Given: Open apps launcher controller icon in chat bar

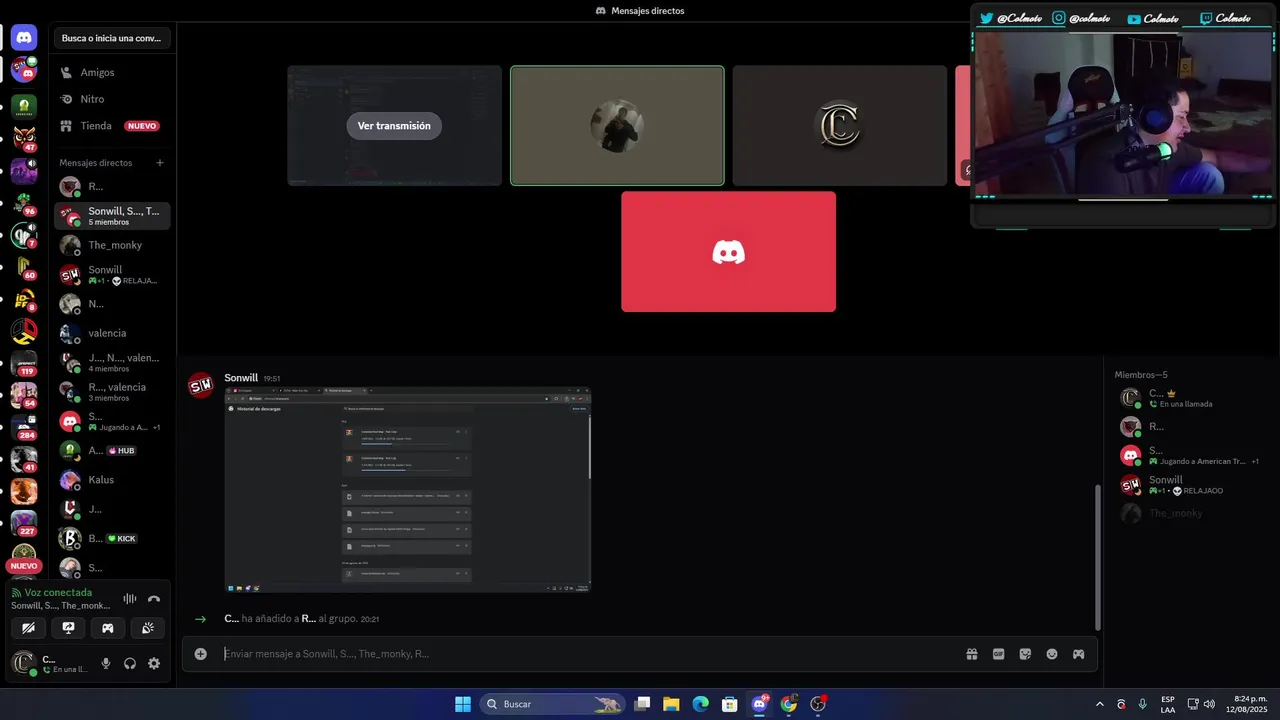Looking at the screenshot, I should click(1078, 654).
